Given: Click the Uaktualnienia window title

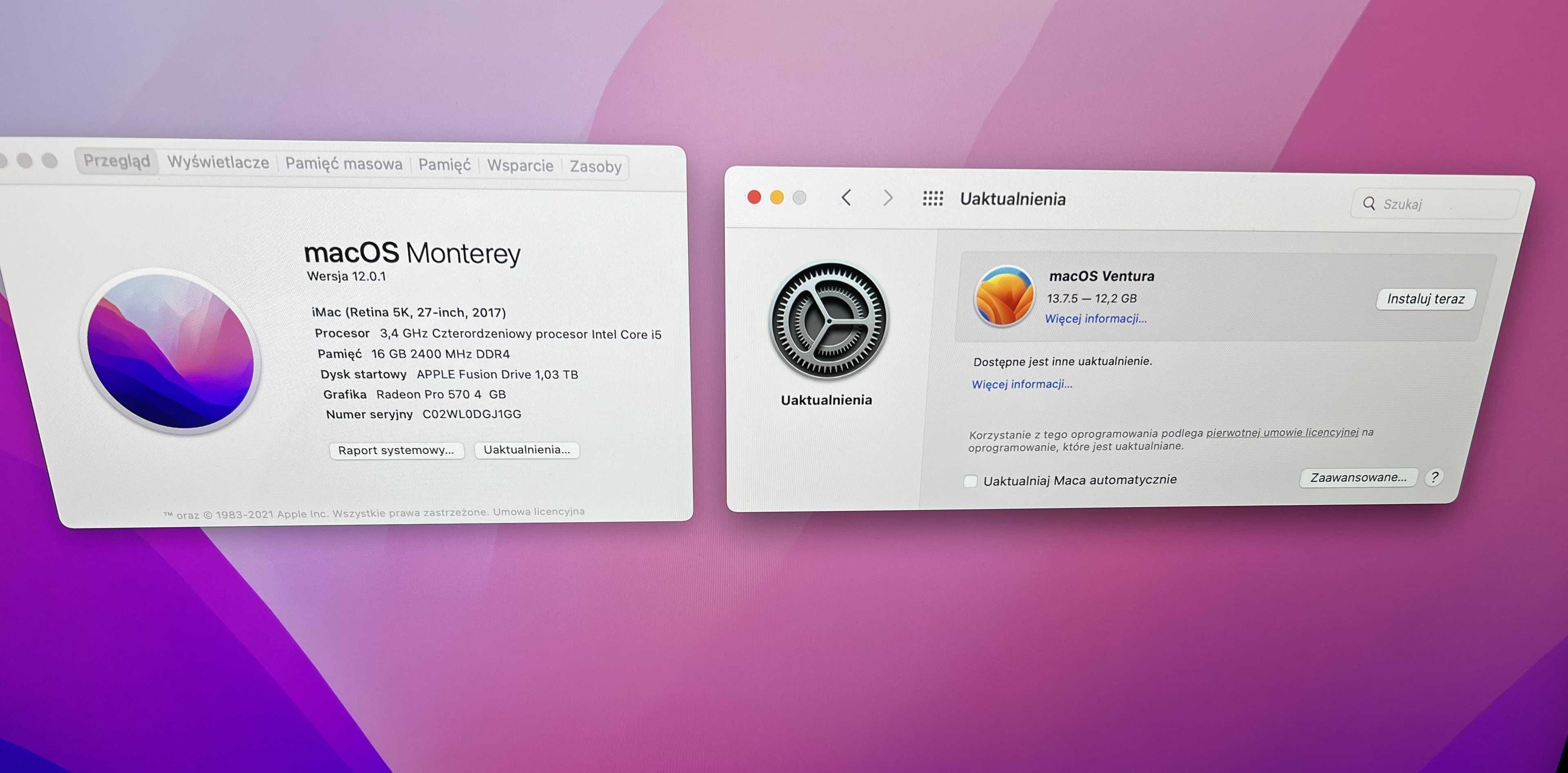Looking at the screenshot, I should pyautogui.click(x=1012, y=199).
